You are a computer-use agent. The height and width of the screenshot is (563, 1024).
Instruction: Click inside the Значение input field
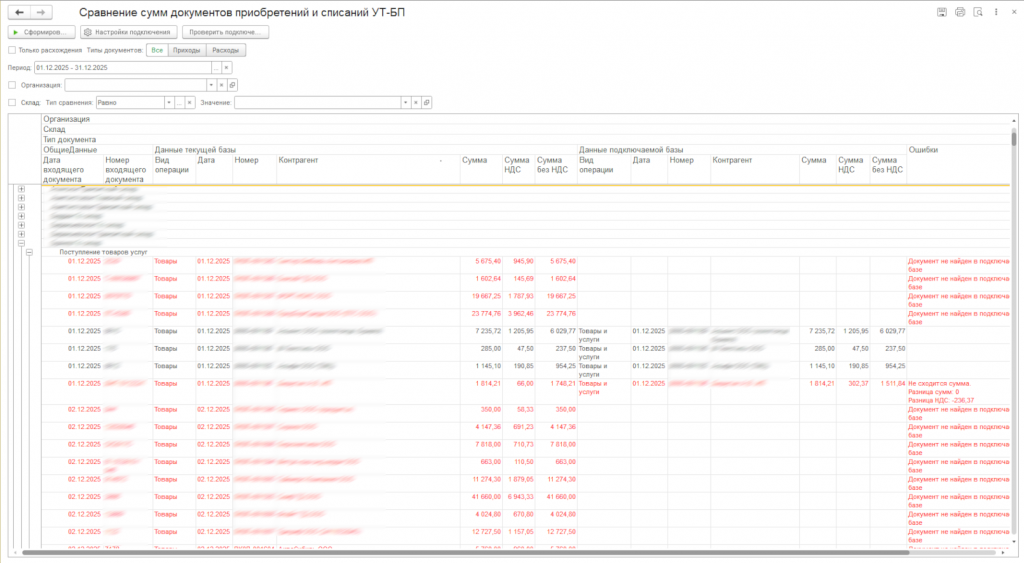pyautogui.click(x=317, y=103)
